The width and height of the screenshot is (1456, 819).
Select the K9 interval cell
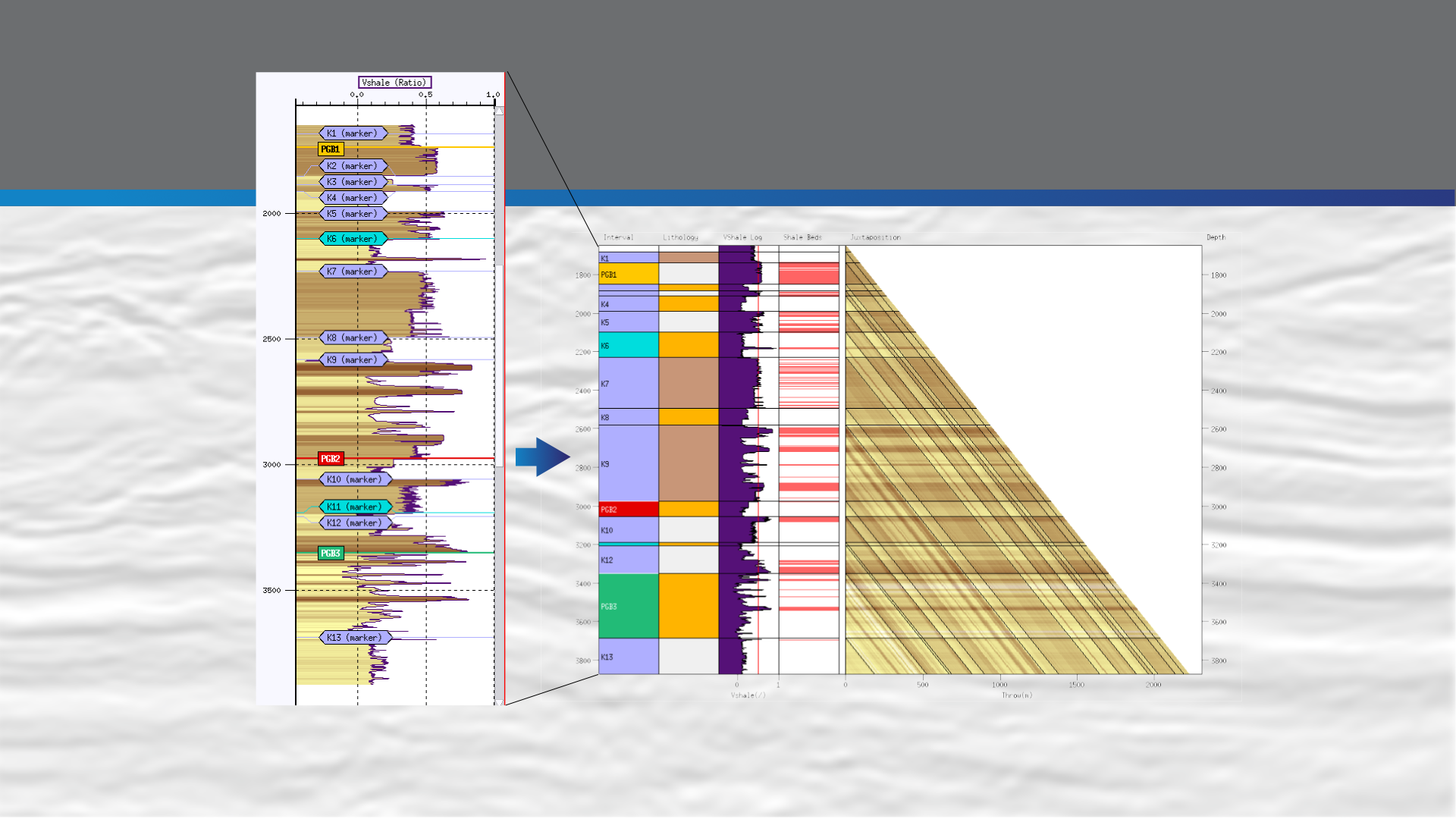coord(629,463)
